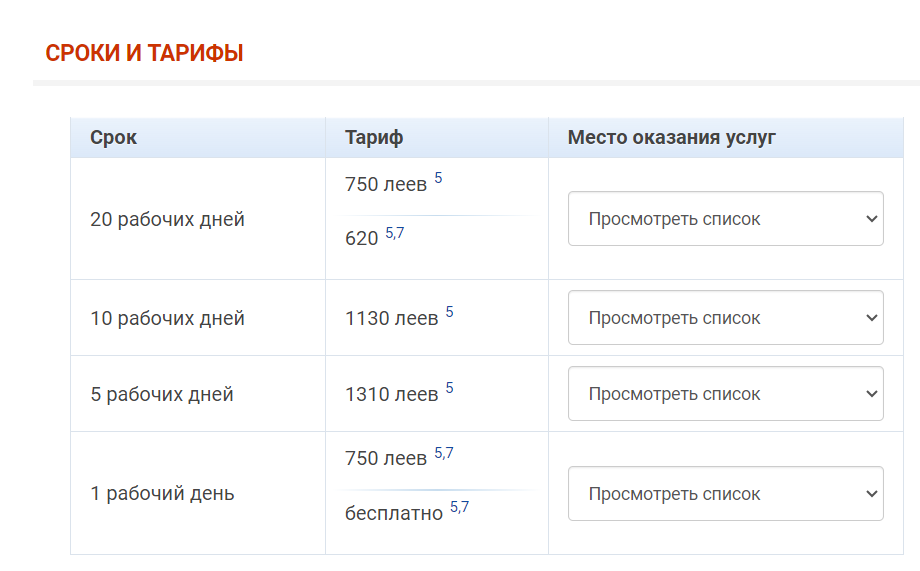
Task: Click the Место оказания услуг column header
Action: (671, 137)
